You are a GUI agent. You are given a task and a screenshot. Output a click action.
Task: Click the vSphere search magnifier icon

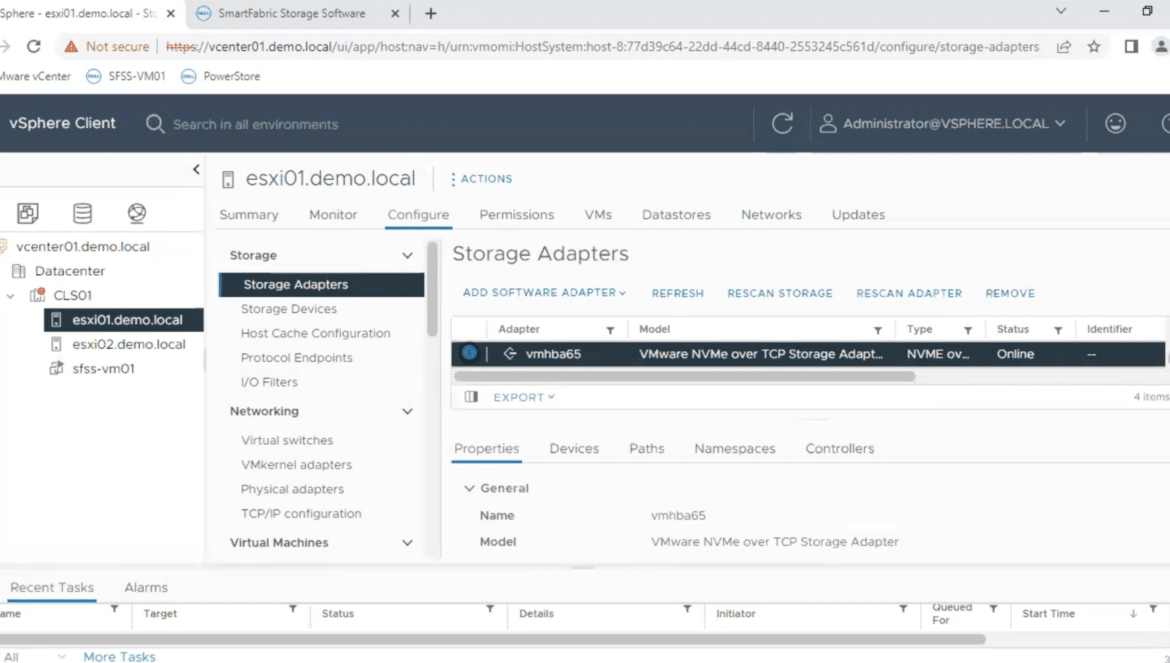(154, 124)
